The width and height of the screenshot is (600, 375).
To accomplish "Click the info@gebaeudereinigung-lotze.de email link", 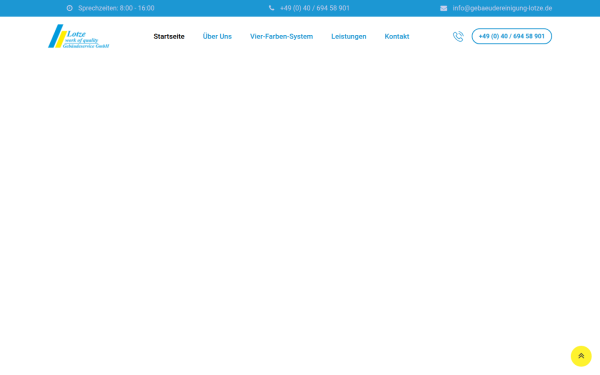I will (502, 8).
